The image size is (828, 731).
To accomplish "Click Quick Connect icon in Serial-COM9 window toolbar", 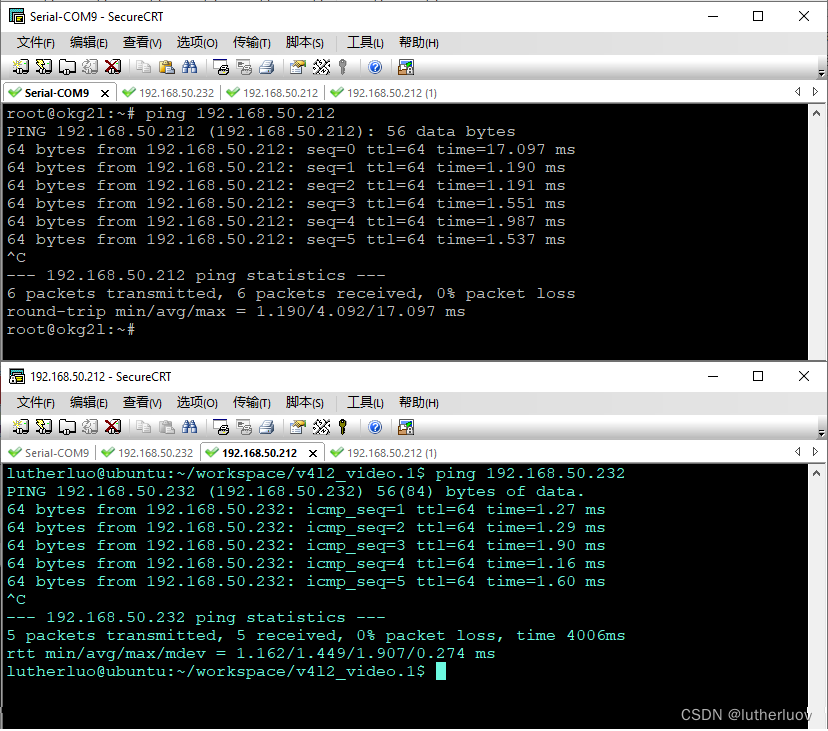I will click(x=44, y=67).
